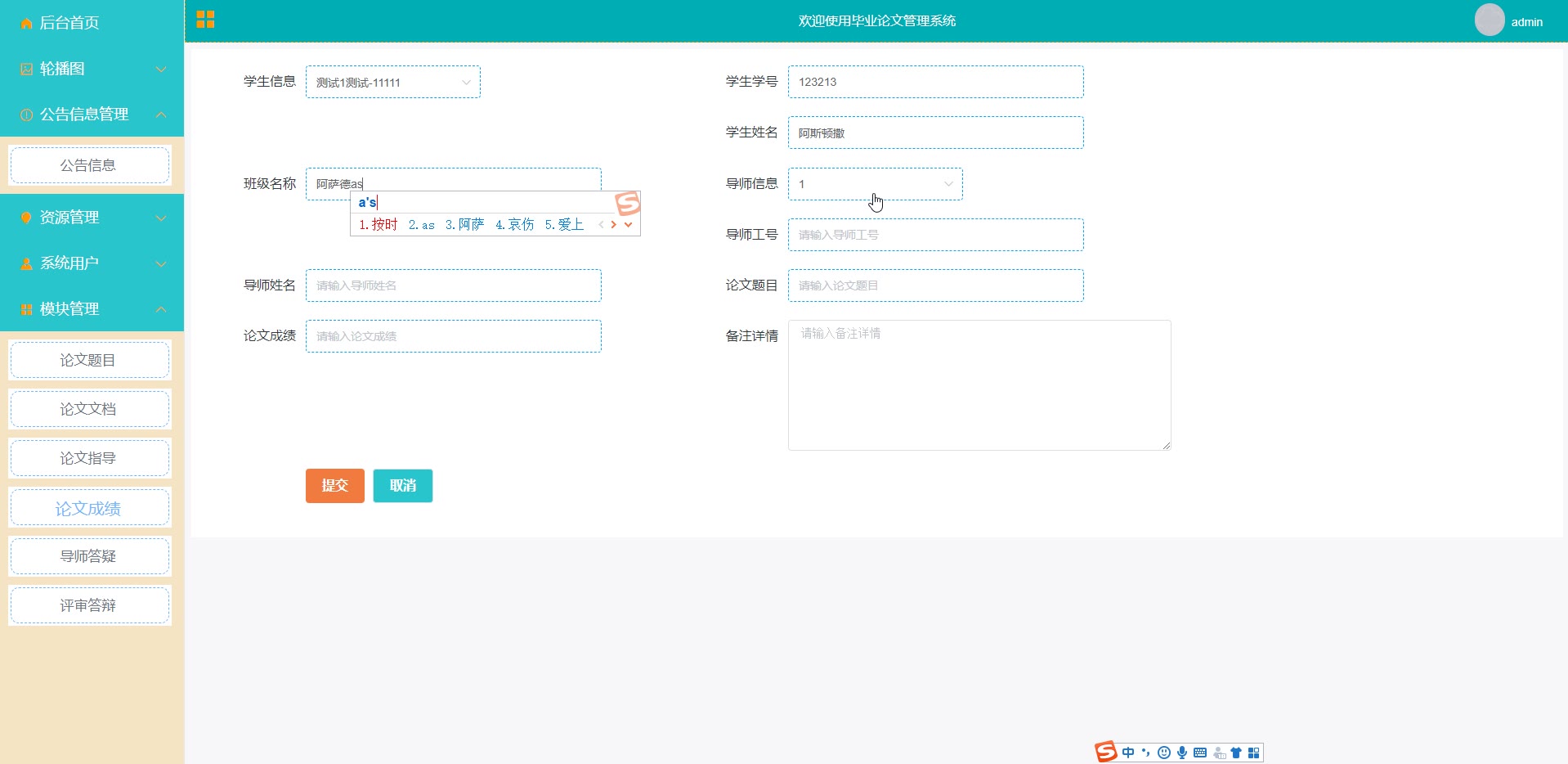Click the admin username
The width and height of the screenshot is (1568, 764).
(x=1526, y=22)
